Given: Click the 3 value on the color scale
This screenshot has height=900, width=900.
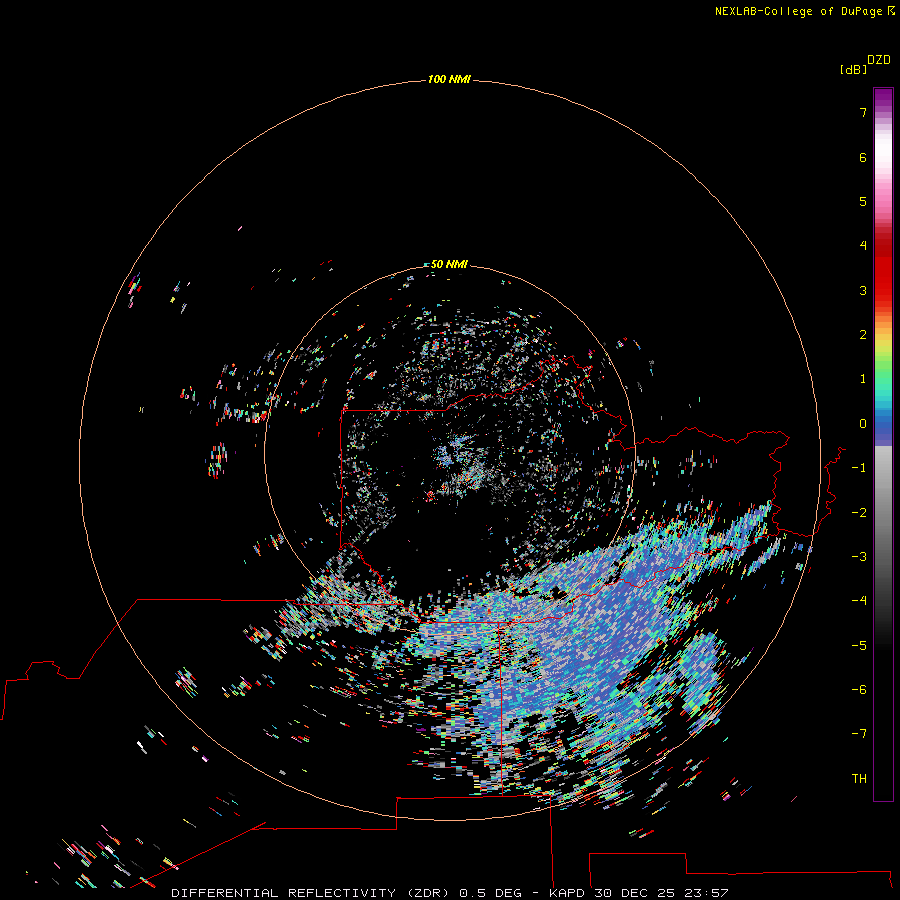Looking at the screenshot, I should click(863, 290).
